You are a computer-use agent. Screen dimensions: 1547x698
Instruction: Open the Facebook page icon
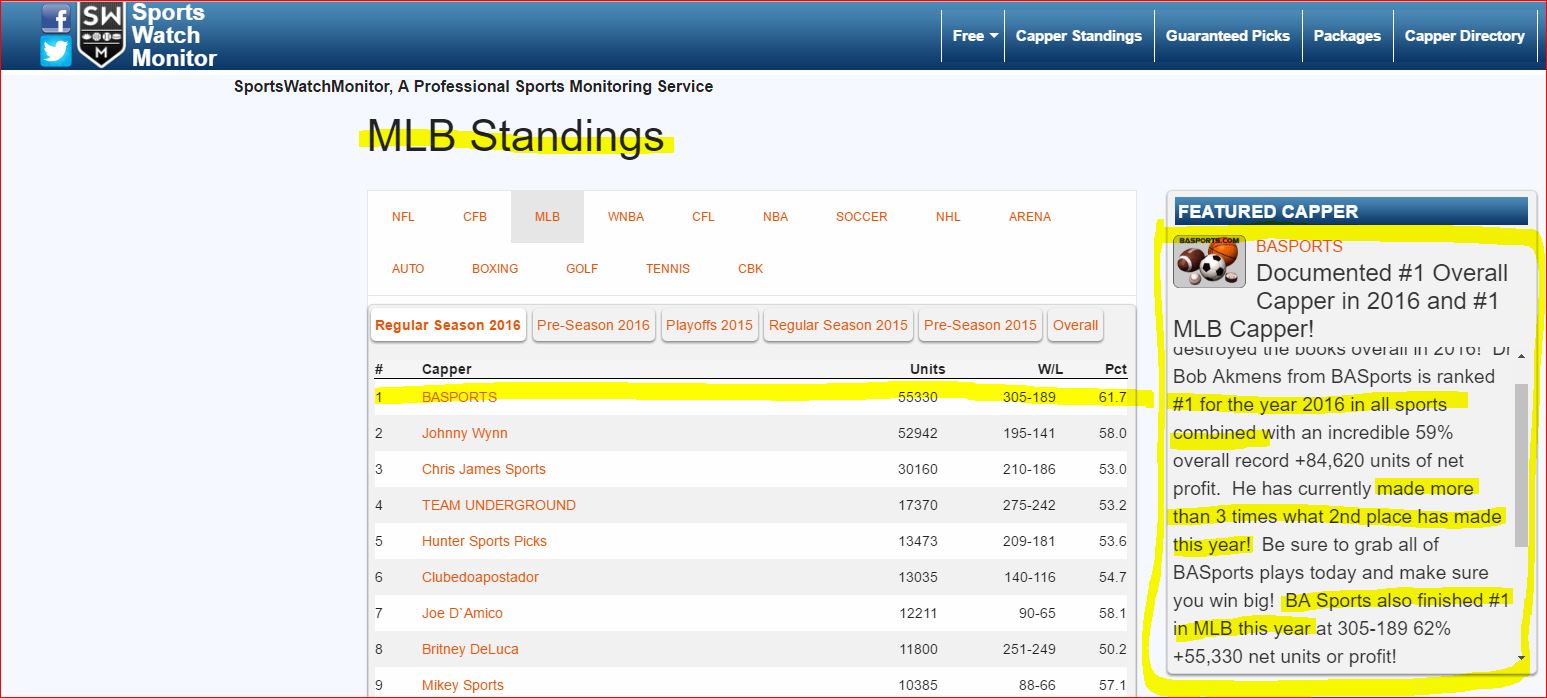(x=56, y=17)
